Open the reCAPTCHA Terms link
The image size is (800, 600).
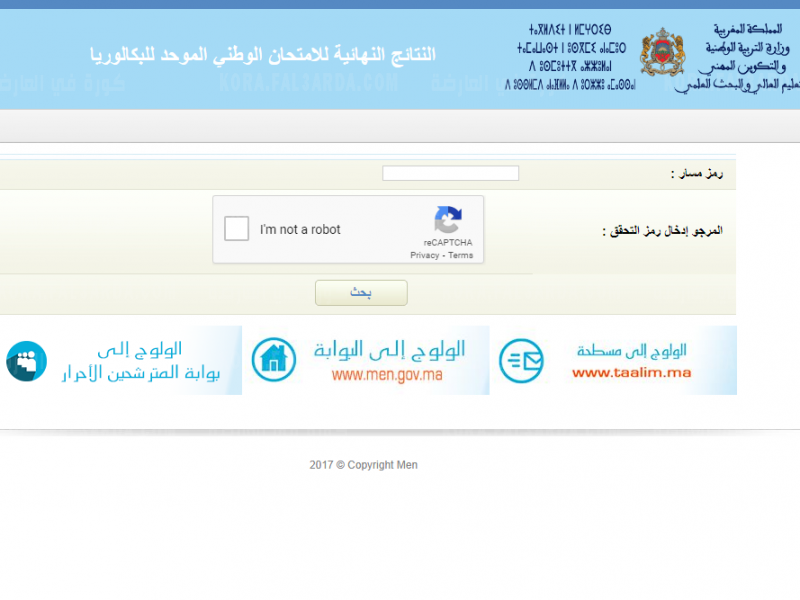pos(461,256)
